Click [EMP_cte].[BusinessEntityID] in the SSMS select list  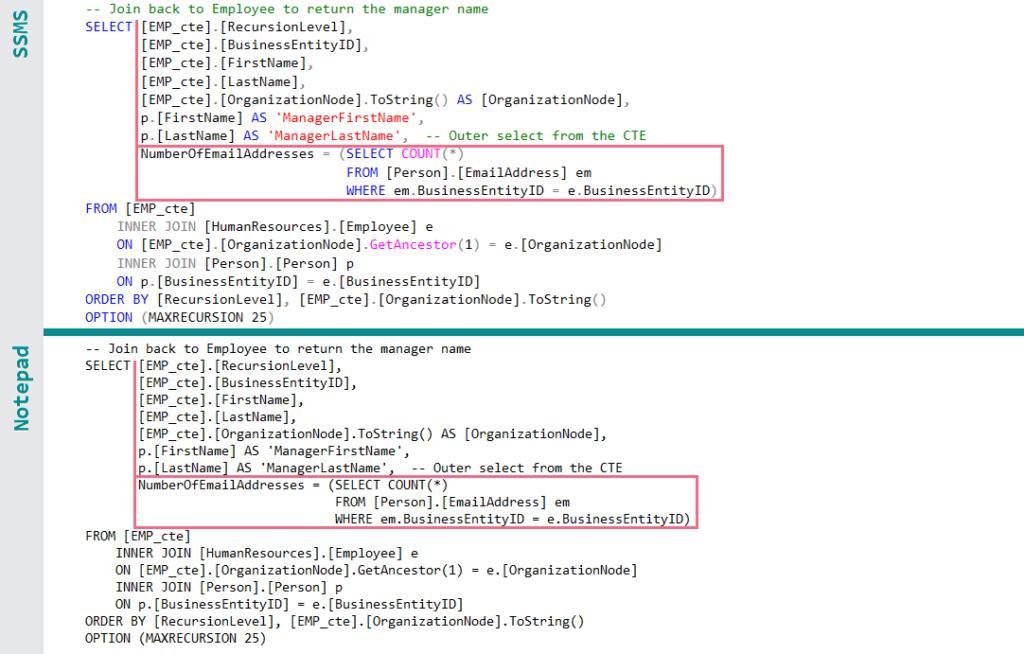click(251, 45)
